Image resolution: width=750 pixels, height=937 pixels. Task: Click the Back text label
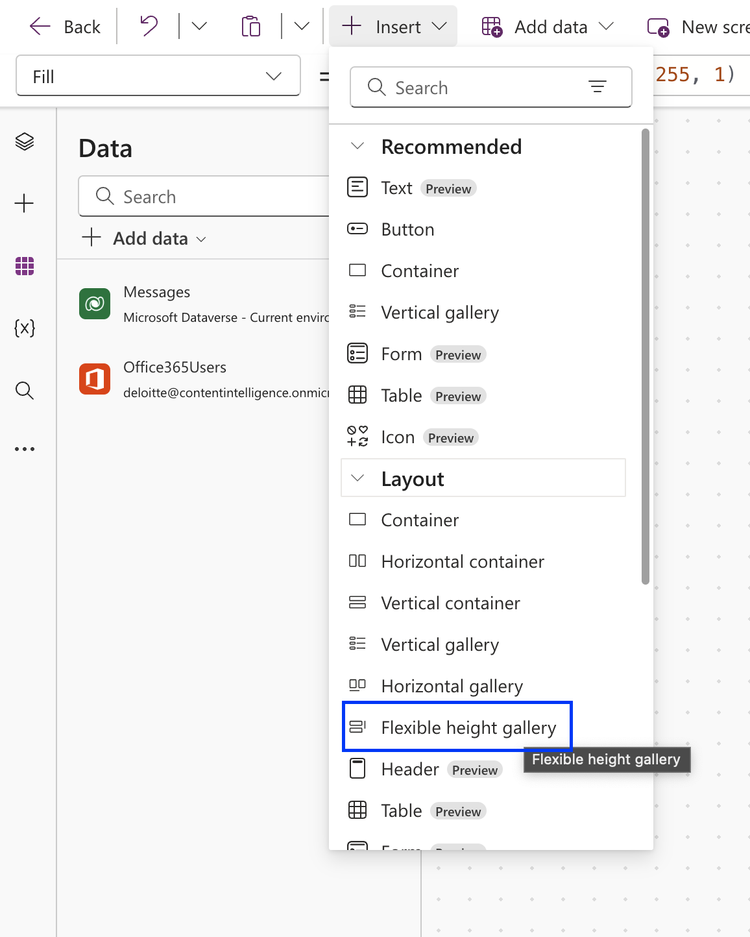coord(82,27)
